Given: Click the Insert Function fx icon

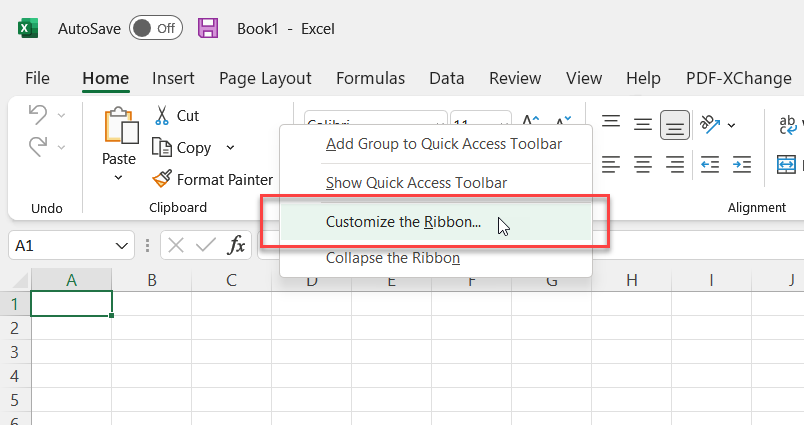Looking at the screenshot, I should coord(237,244).
